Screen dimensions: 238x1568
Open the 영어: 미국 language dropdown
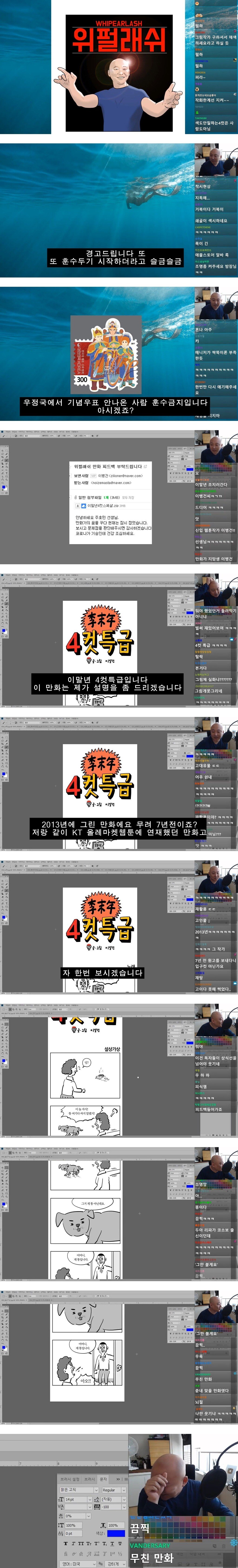pos(78,1564)
